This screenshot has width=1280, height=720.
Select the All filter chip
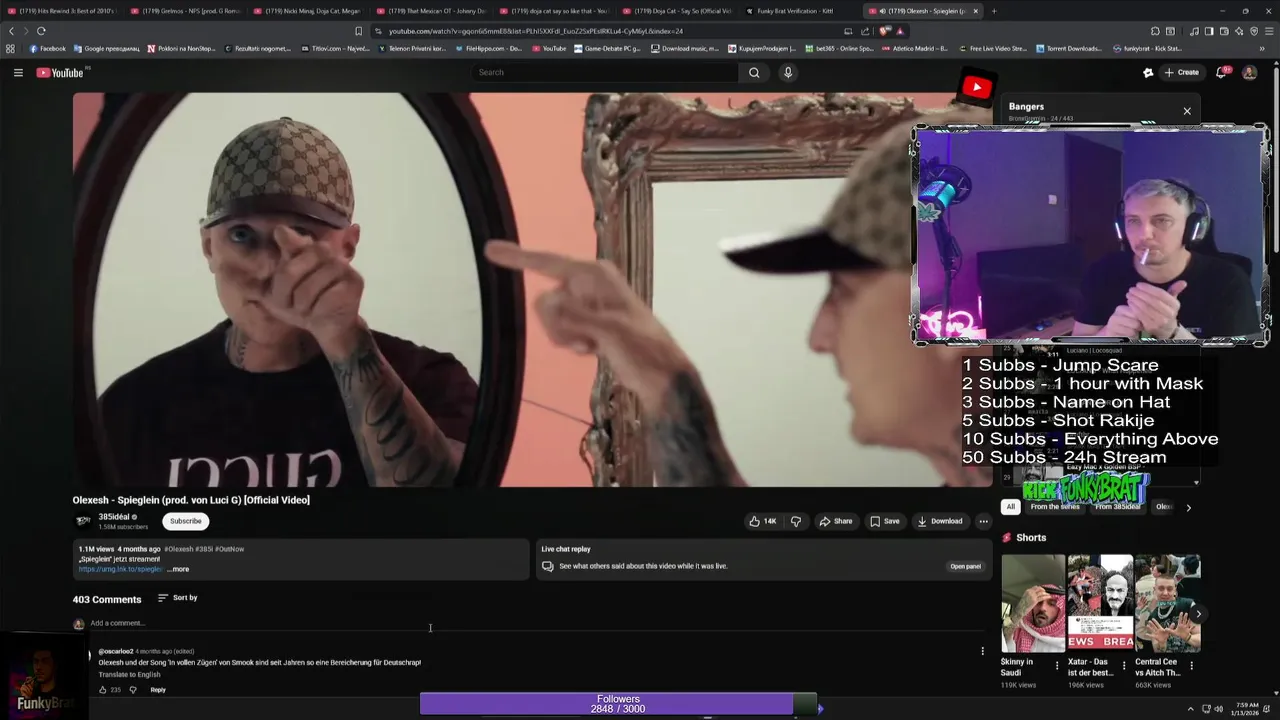pyautogui.click(x=1010, y=507)
